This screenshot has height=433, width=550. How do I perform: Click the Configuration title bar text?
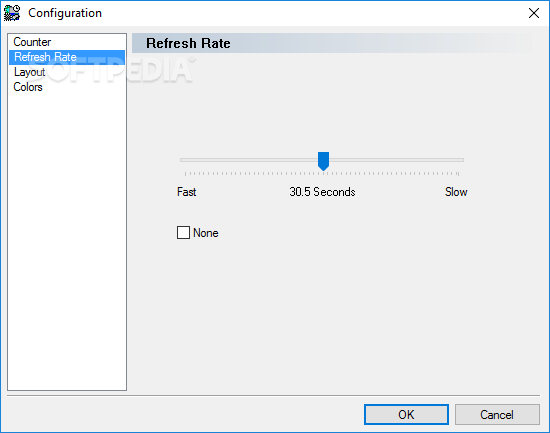(65, 13)
